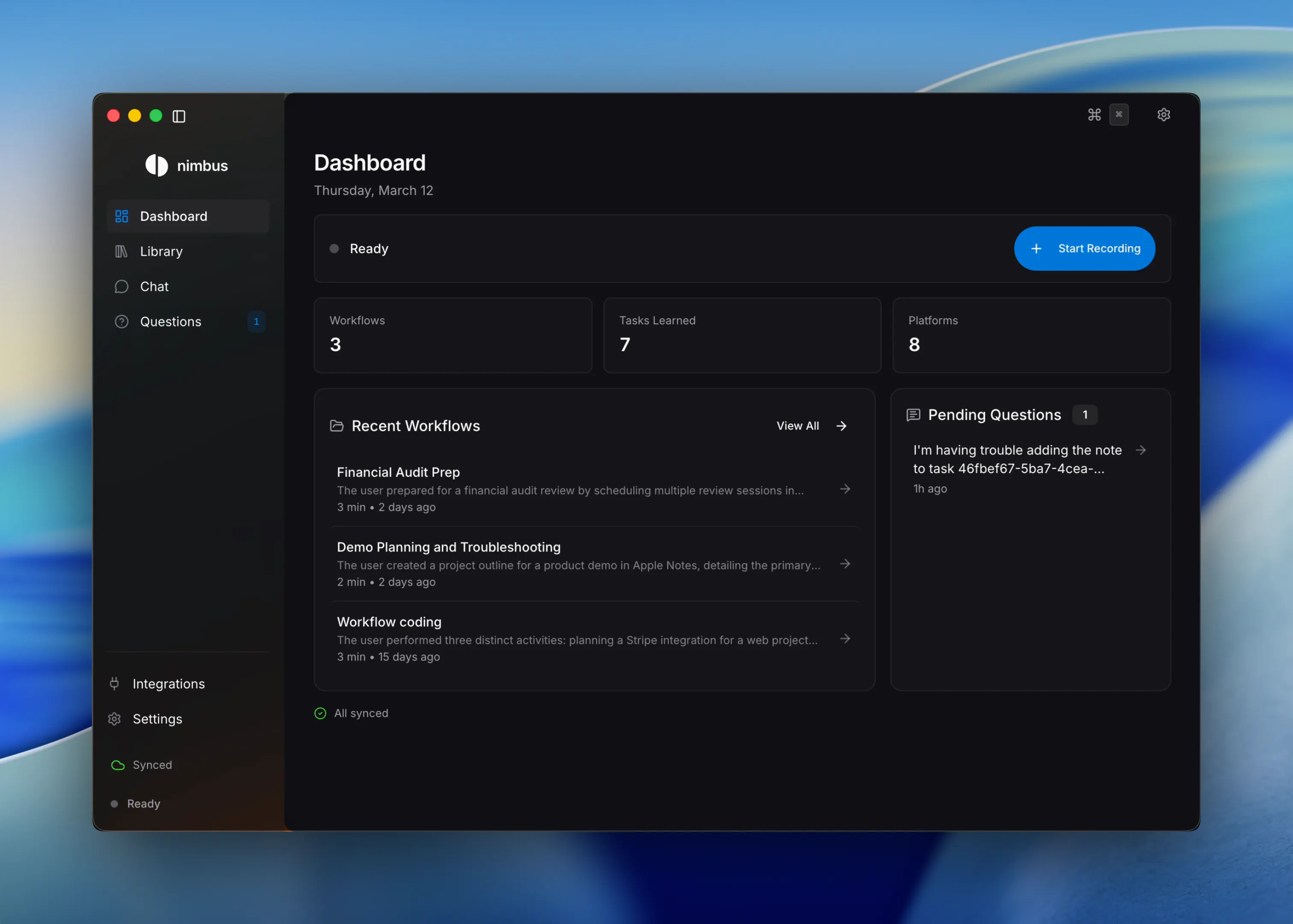Click the "Pending Questions" section heading
The width and height of the screenshot is (1293, 924).
coord(994,415)
